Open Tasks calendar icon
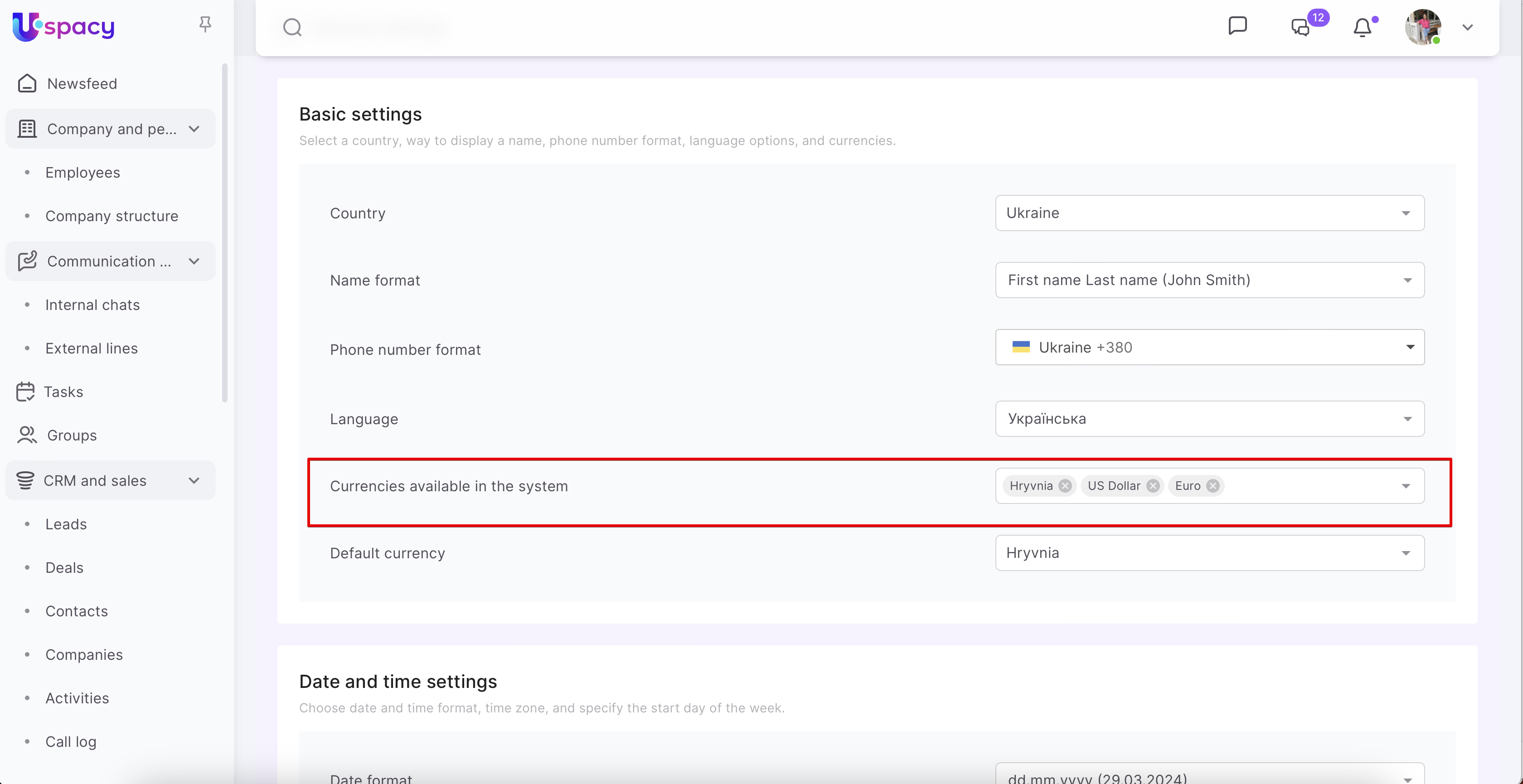This screenshot has width=1523, height=784. coord(25,392)
